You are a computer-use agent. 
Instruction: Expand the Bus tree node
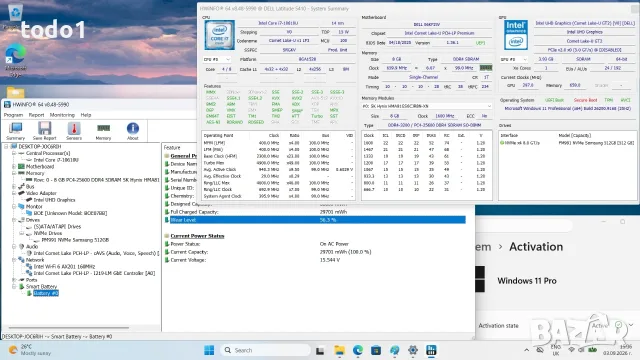[14, 187]
